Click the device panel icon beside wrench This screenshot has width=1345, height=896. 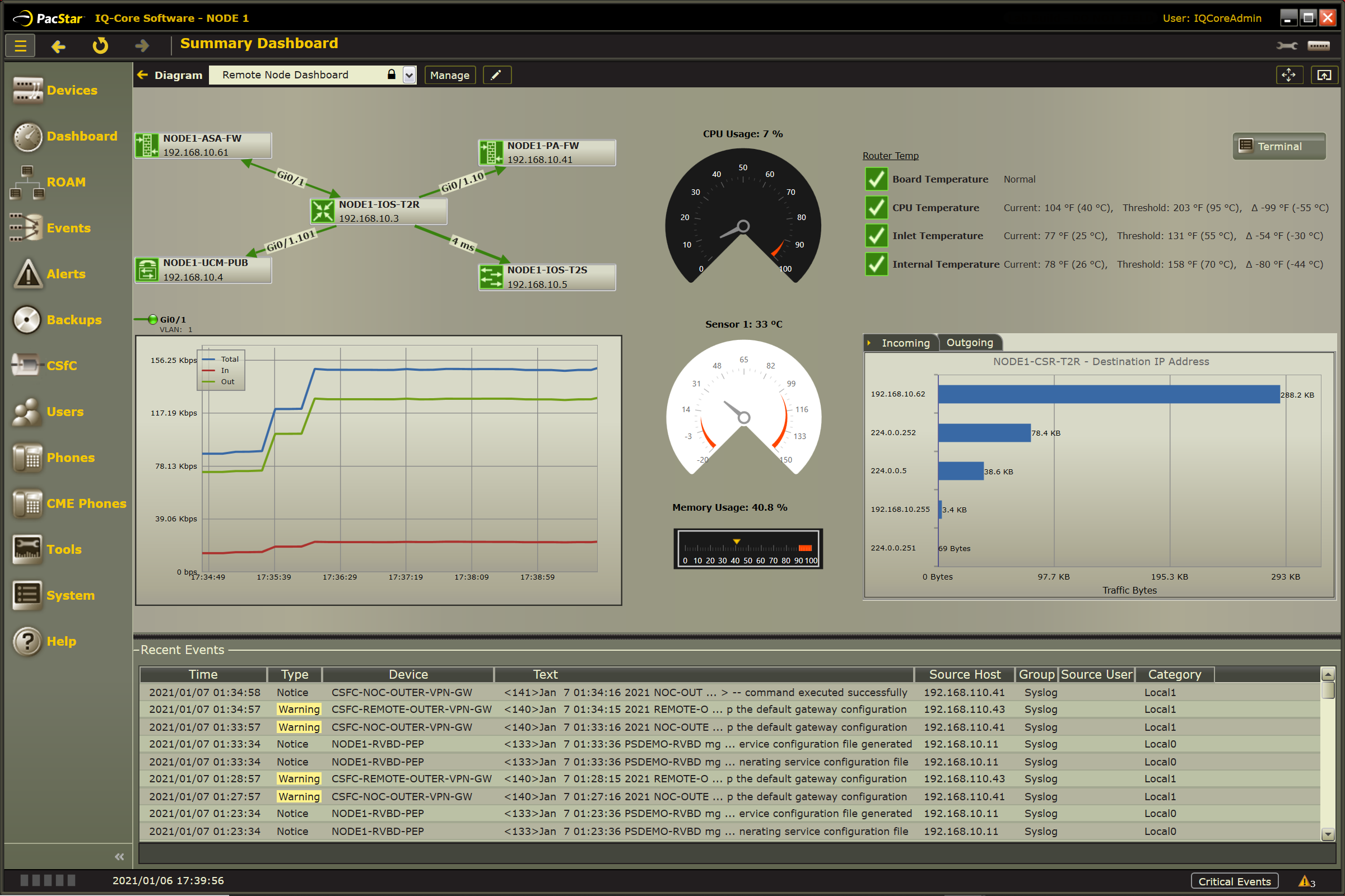tap(1319, 46)
